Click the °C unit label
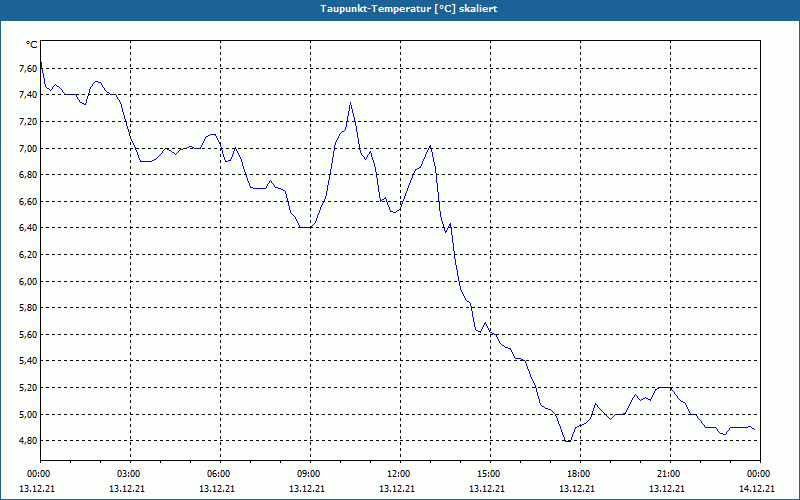Screen dimensions: 800x500 pyautogui.click(x=31, y=45)
